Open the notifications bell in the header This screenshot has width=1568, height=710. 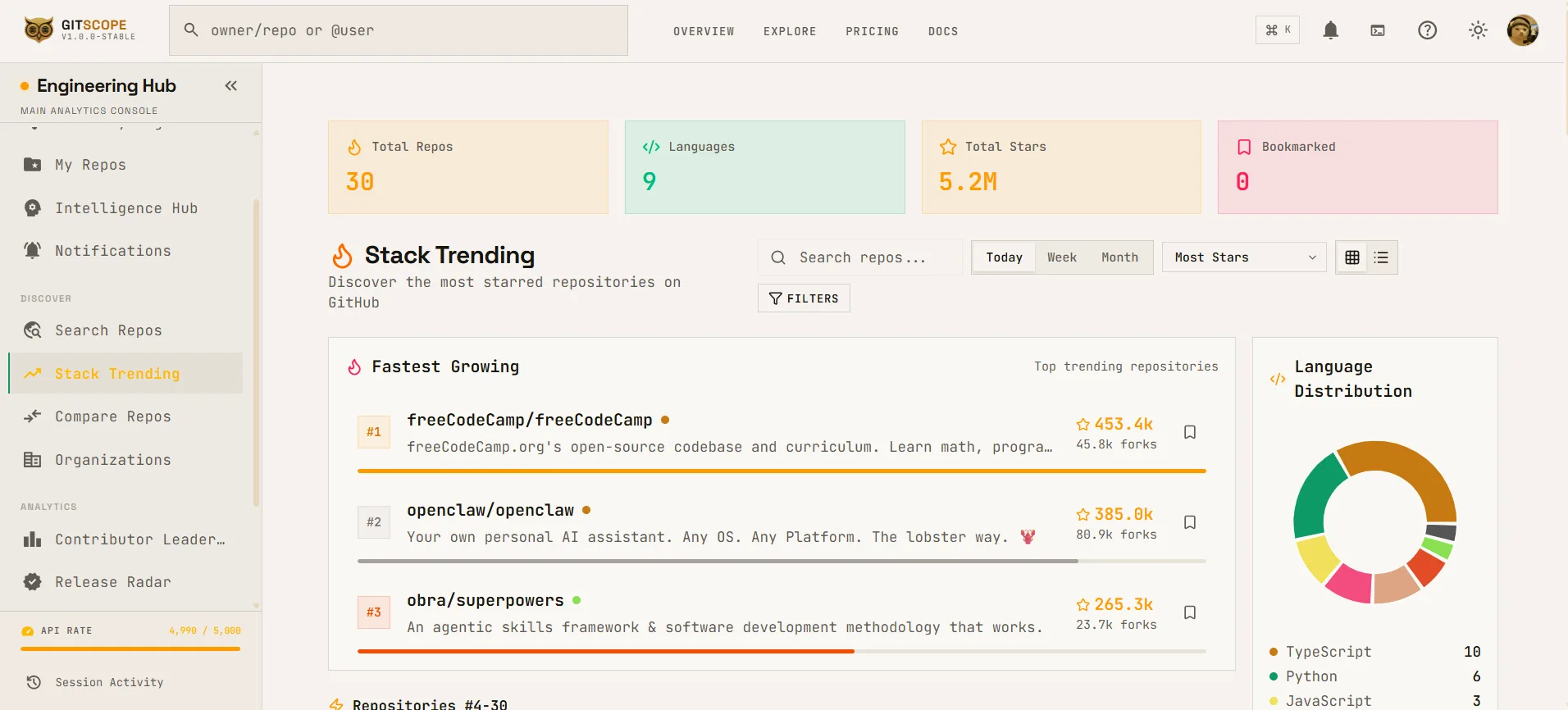pyautogui.click(x=1331, y=30)
